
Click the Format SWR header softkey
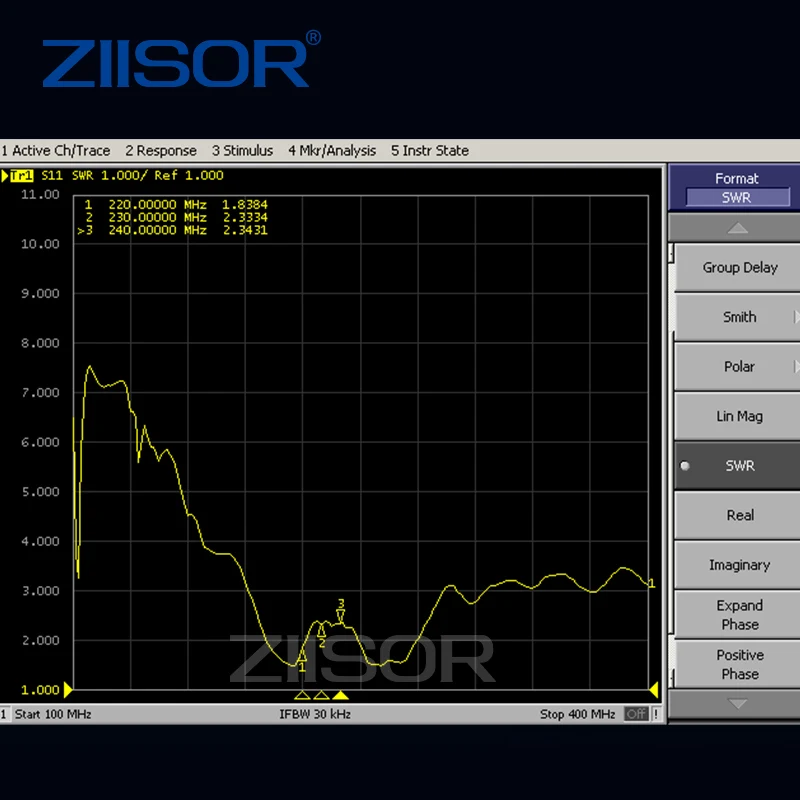(x=735, y=188)
